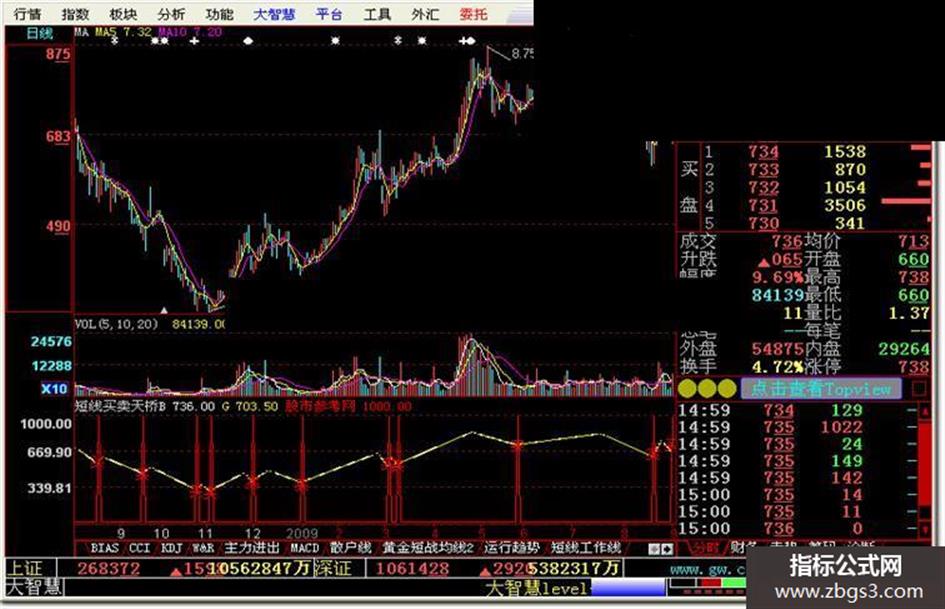Click the 日线 period label
Screen dimensions: 945x609
[x=39, y=33]
